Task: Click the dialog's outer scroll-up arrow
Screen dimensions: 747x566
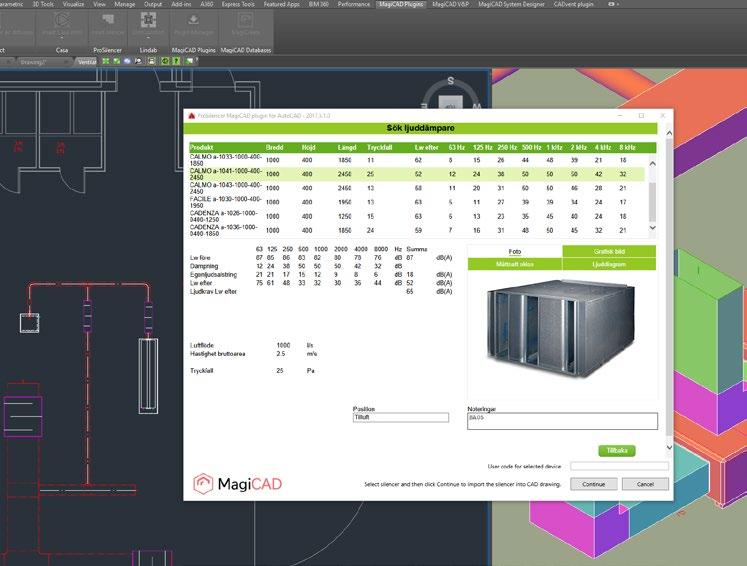Action: (669, 133)
